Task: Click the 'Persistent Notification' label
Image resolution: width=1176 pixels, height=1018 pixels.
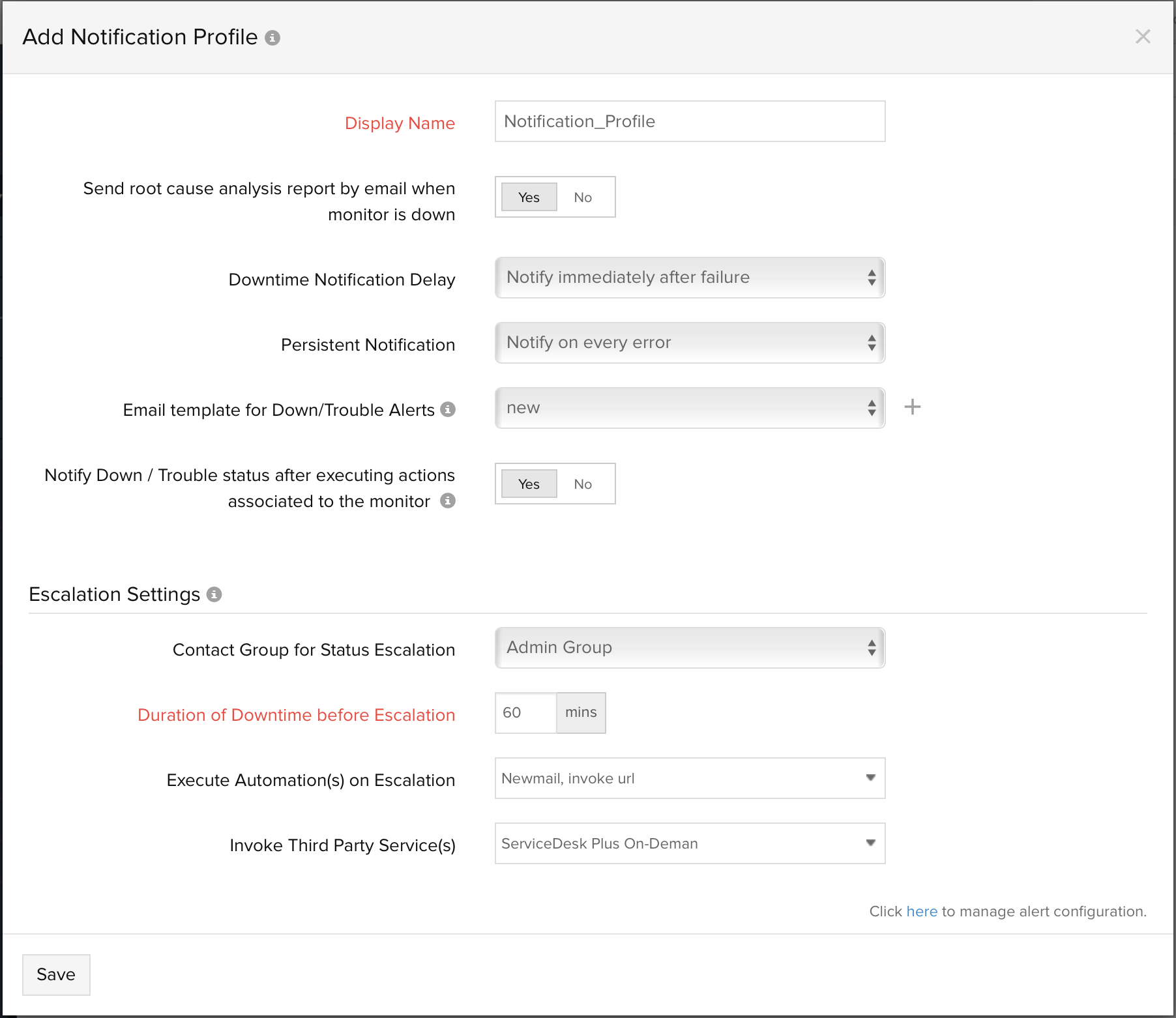Action: [368, 345]
